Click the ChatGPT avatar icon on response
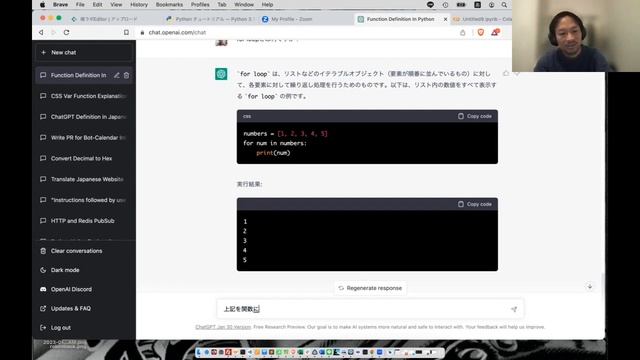This screenshot has height=360, width=640. 221,74
